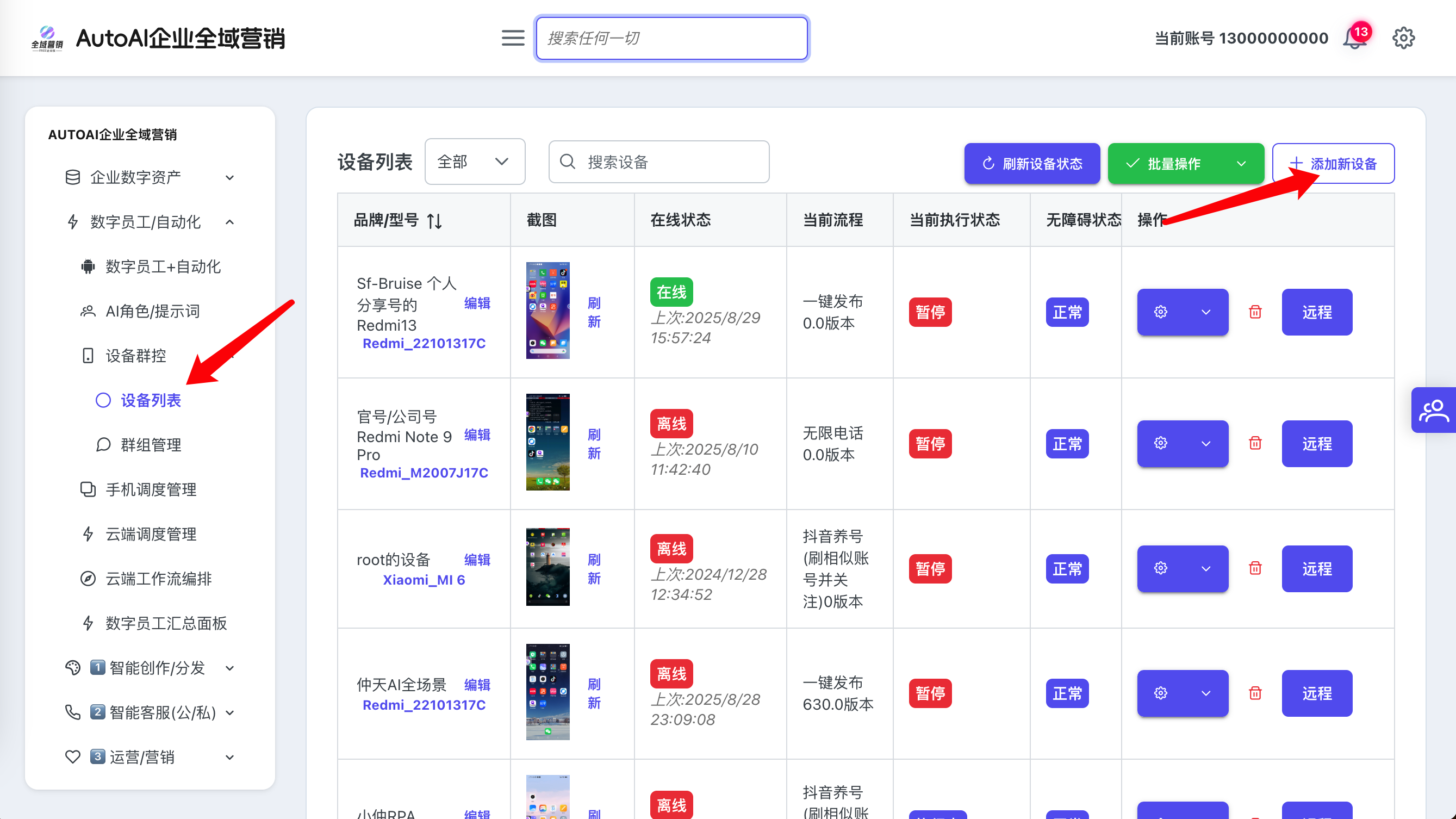This screenshot has width=1456, height=819.
Task: Click 刷新 screenshot link for Sf-Bruise device
Action: (x=594, y=312)
